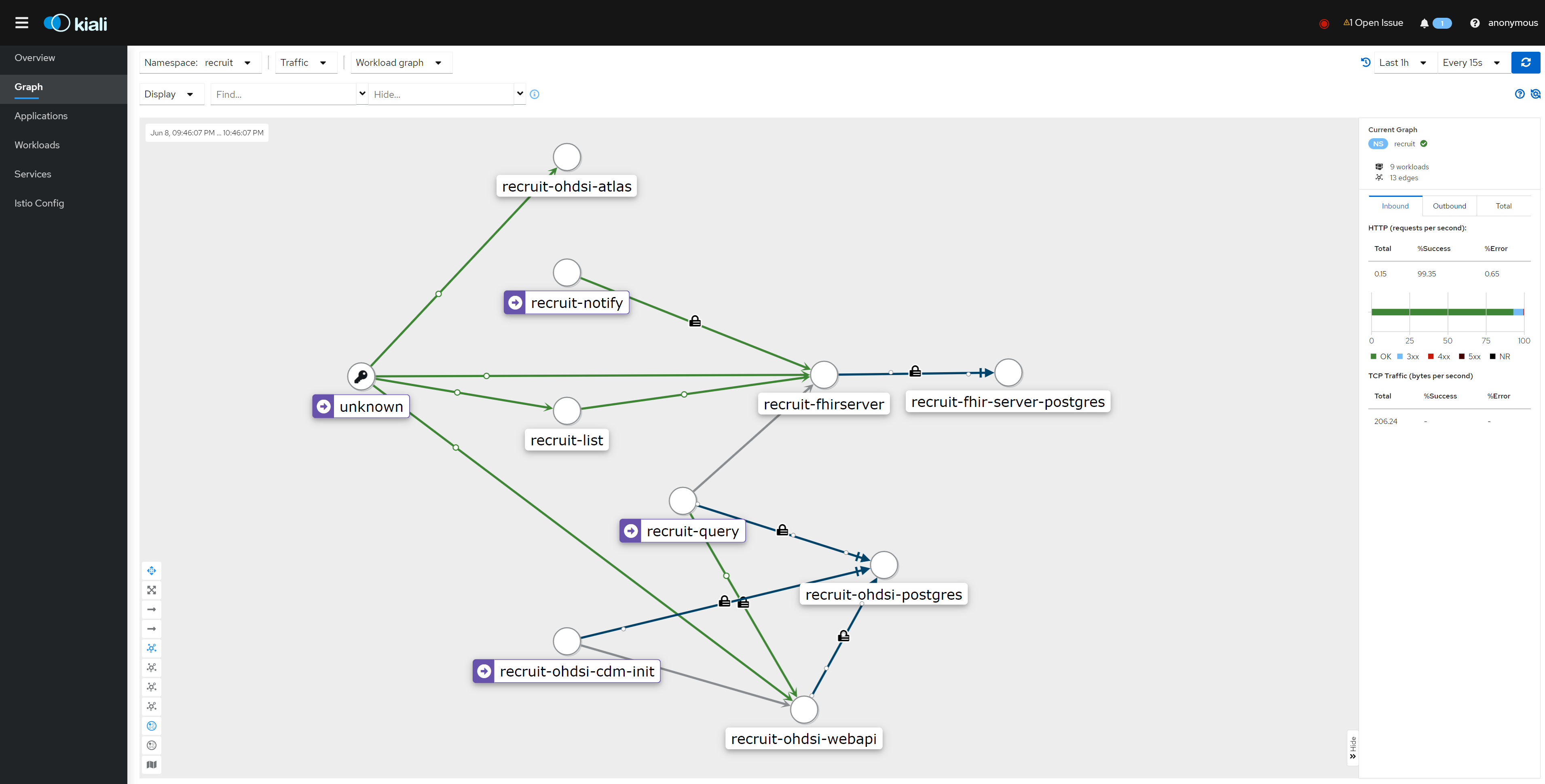Open the Namespace: recruit dropdown
The height and width of the screenshot is (784, 1545).
[x=200, y=62]
